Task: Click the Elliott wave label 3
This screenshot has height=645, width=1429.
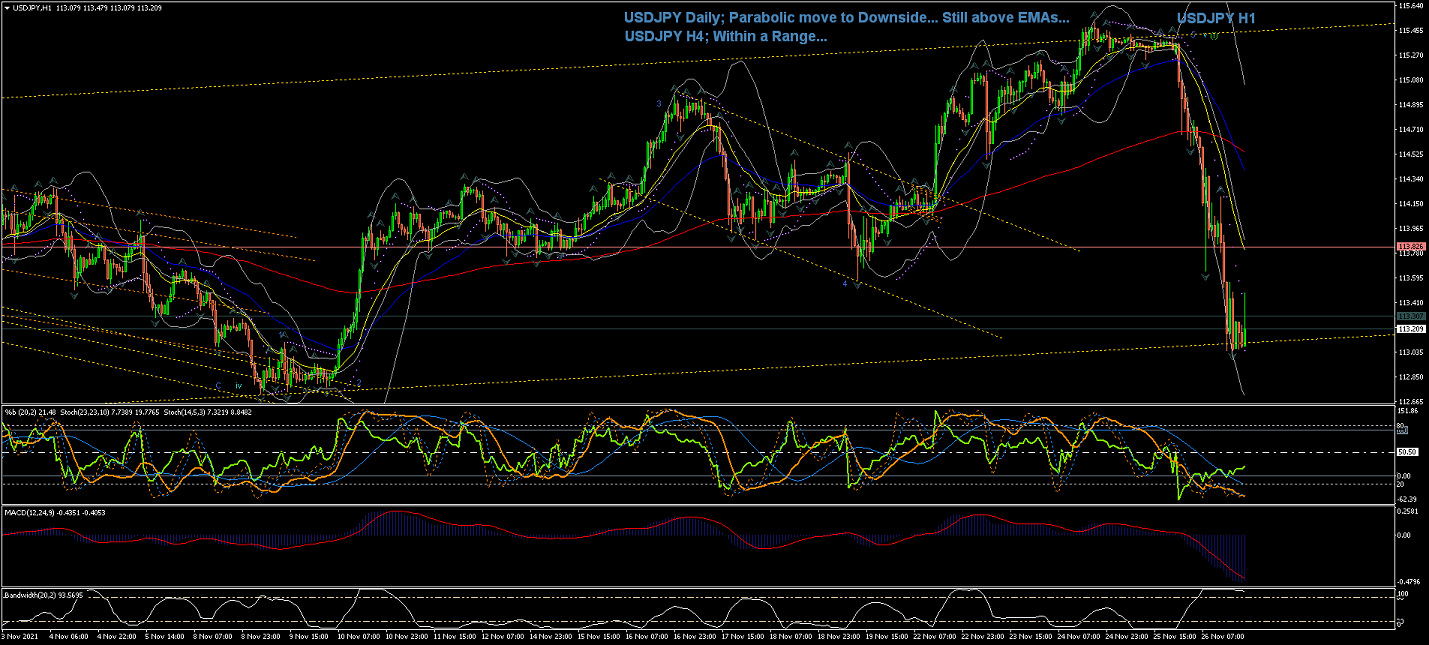Action: click(x=659, y=103)
